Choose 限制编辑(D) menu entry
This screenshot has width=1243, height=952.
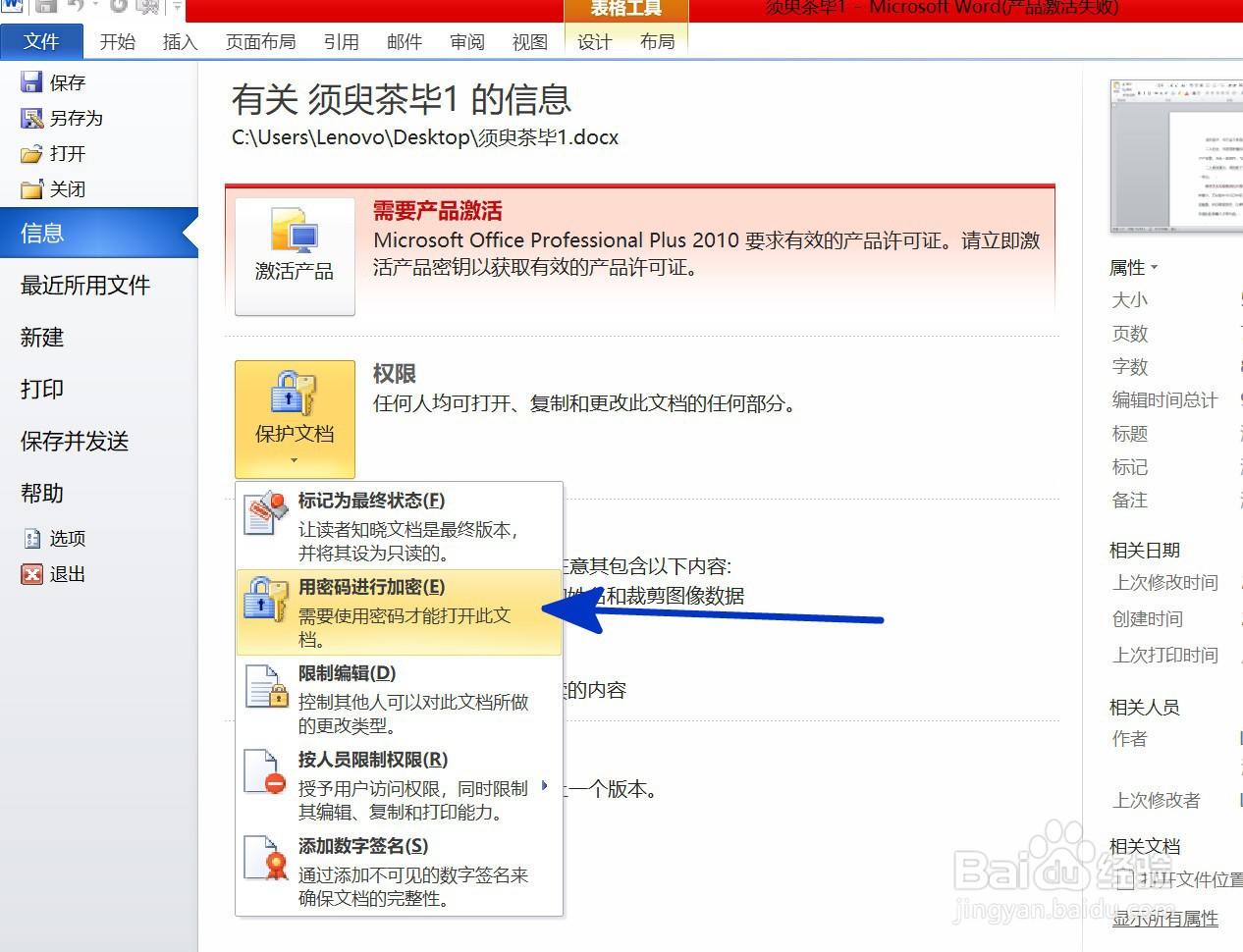(x=399, y=699)
